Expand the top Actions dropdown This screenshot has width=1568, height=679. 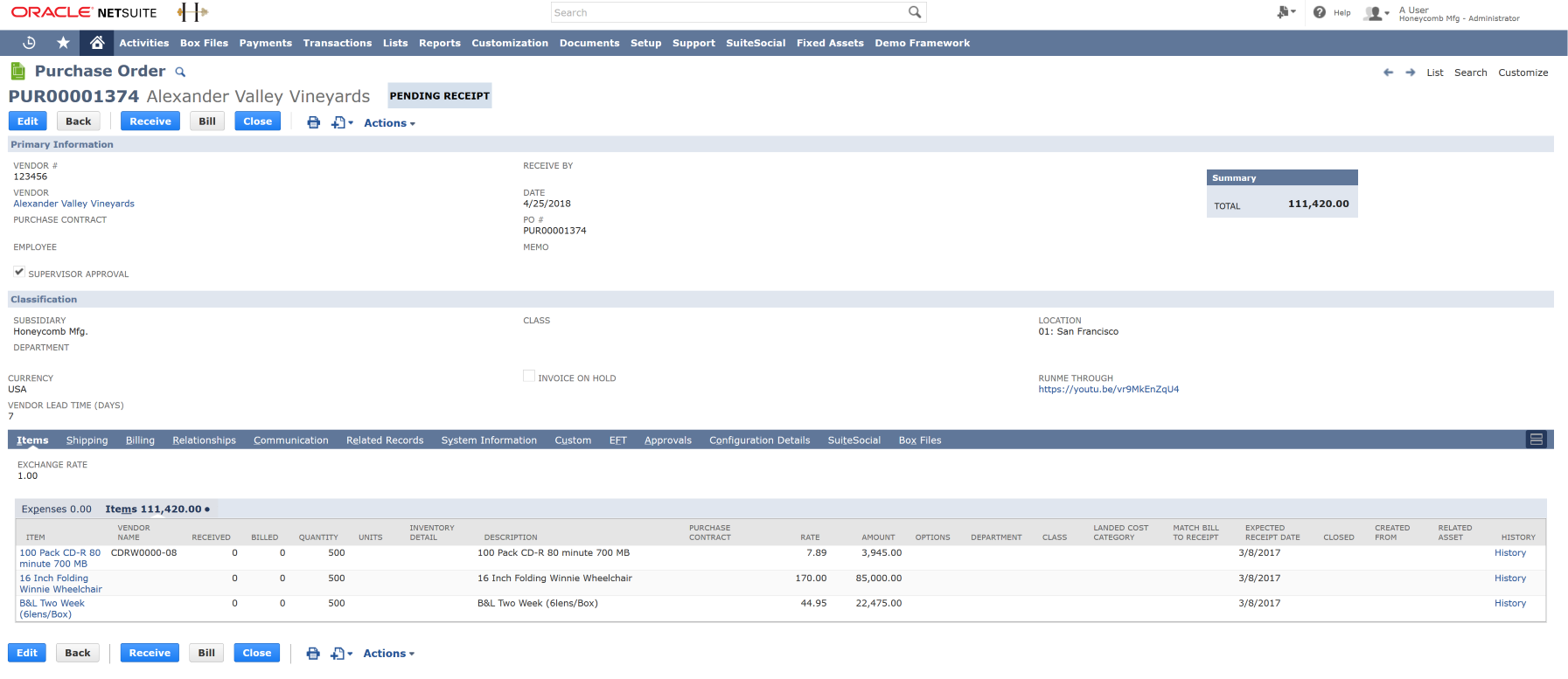[389, 123]
